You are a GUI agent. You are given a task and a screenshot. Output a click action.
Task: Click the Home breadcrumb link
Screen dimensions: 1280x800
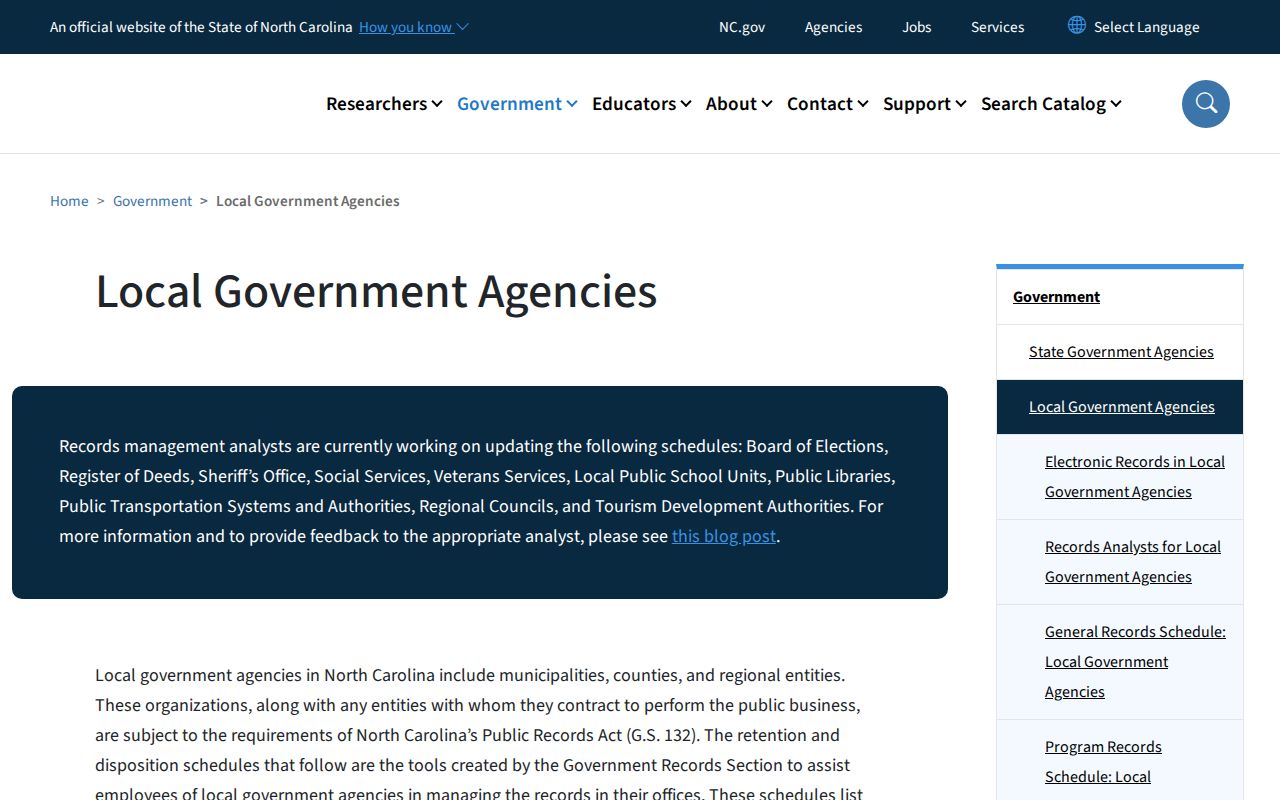point(69,201)
